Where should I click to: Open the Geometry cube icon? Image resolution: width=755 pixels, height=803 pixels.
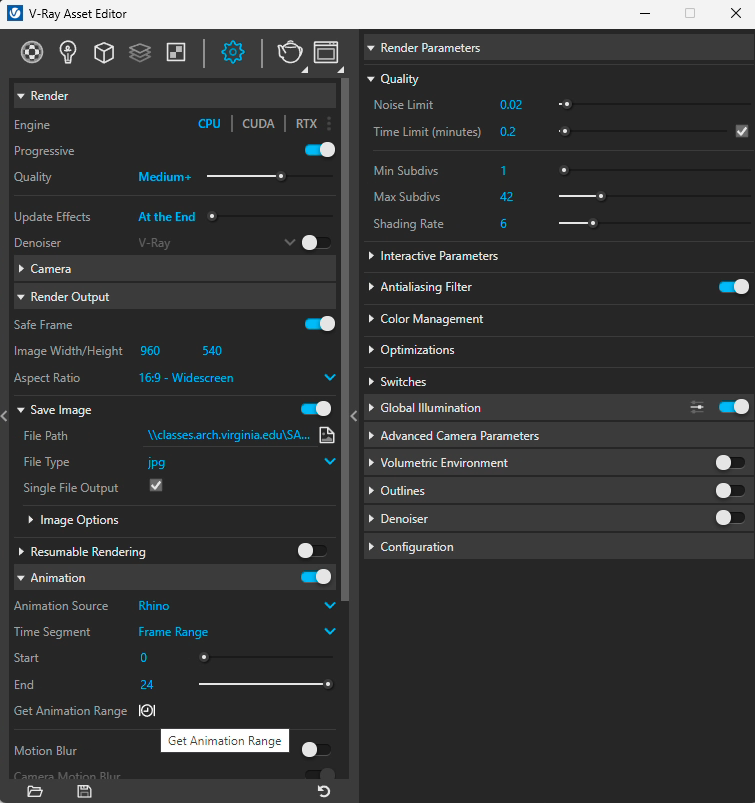coord(104,53)
